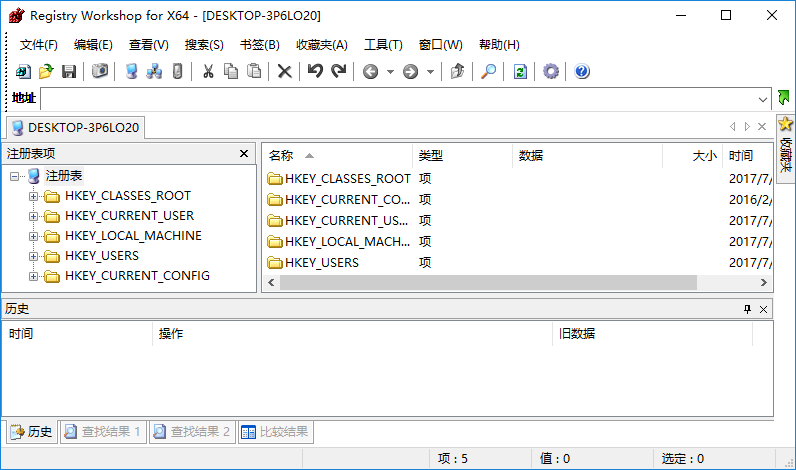Sort list by 名称 column header
796x470 pixels.
pyautogui.click(x=337, y=155)
